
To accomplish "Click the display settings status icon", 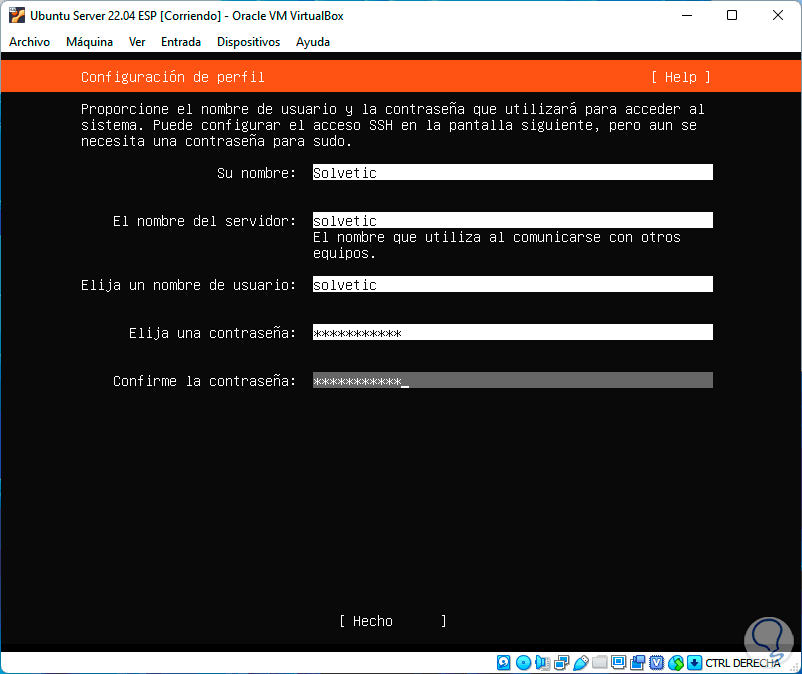I will tap(618, 663).
